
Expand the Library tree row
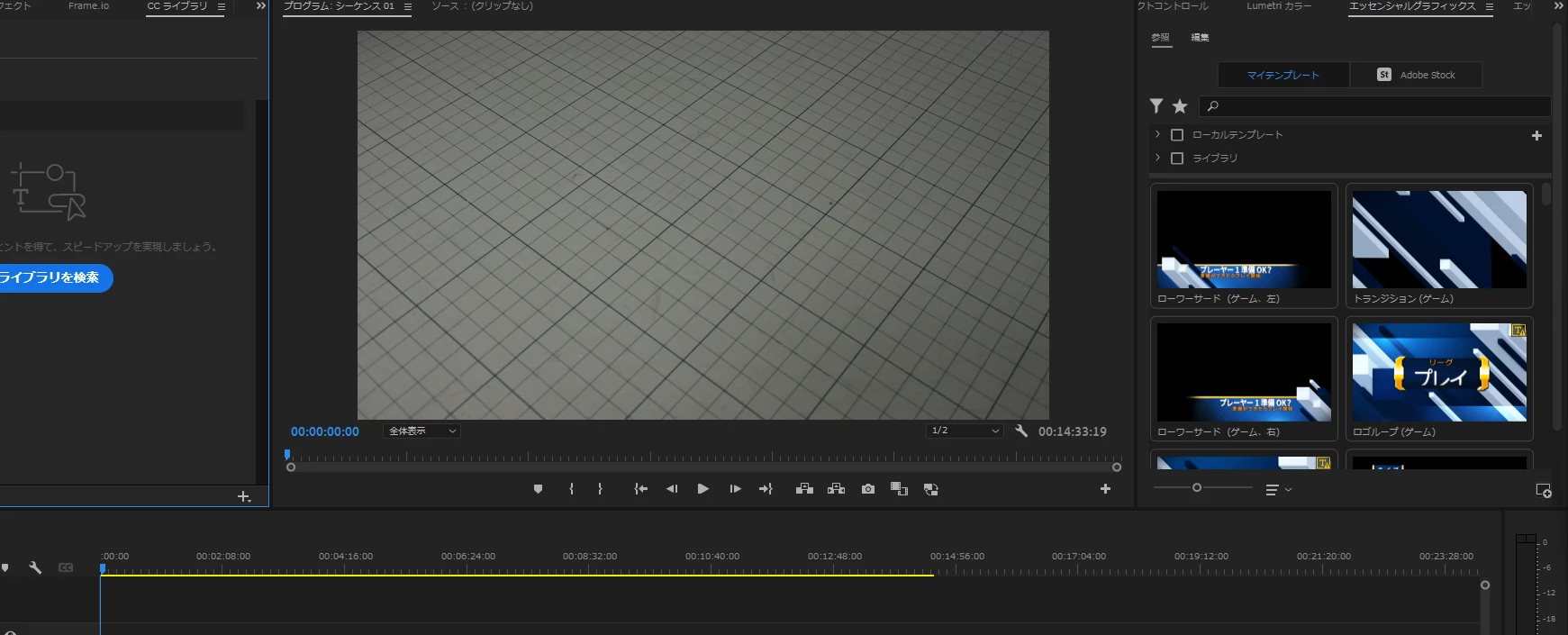(x=1157, y=158)
